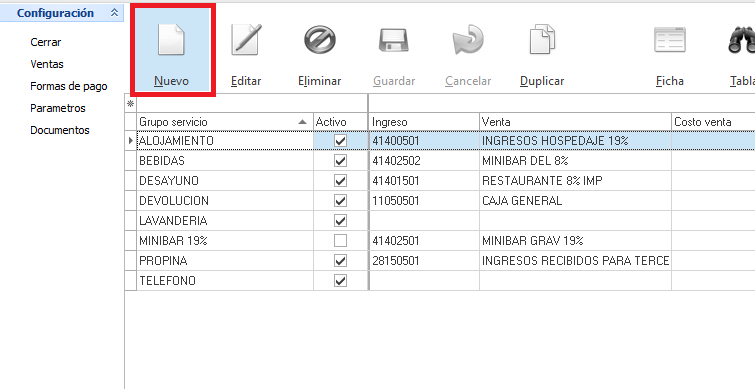
Task: Click the Ficha button label
Action: pyautogui.click(x=670, y=81)
